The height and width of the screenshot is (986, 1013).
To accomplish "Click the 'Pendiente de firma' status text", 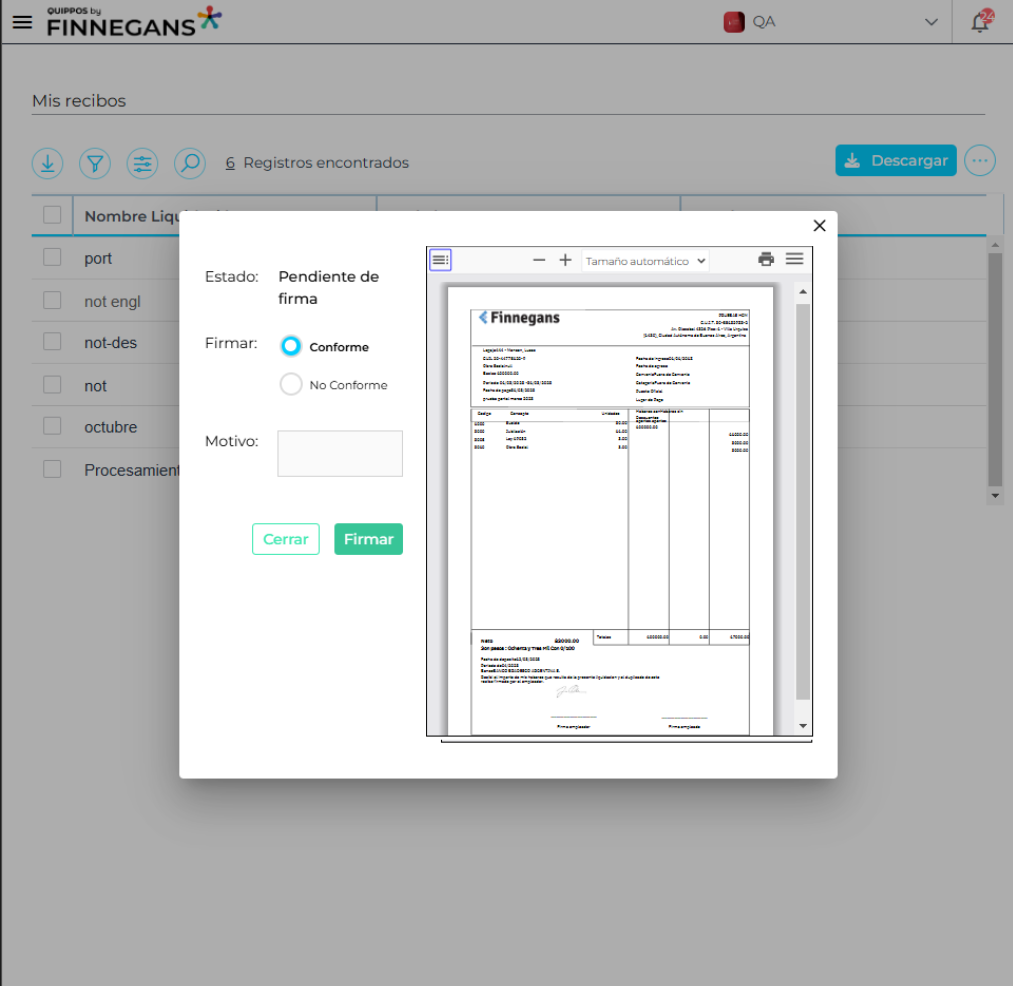I will [x=328, y=288].
